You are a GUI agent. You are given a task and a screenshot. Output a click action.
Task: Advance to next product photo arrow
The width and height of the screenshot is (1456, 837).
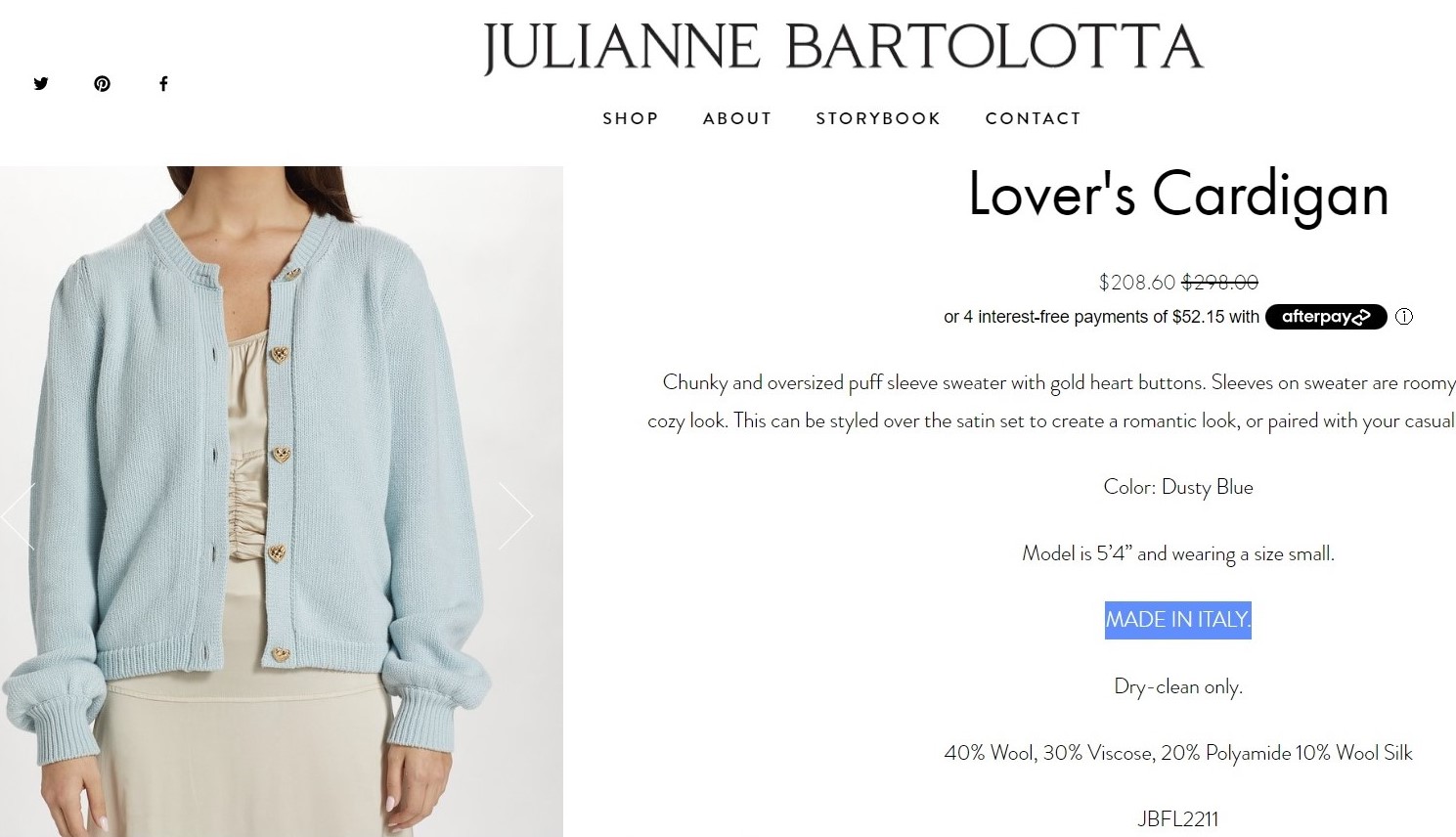(x=515, y=515)
